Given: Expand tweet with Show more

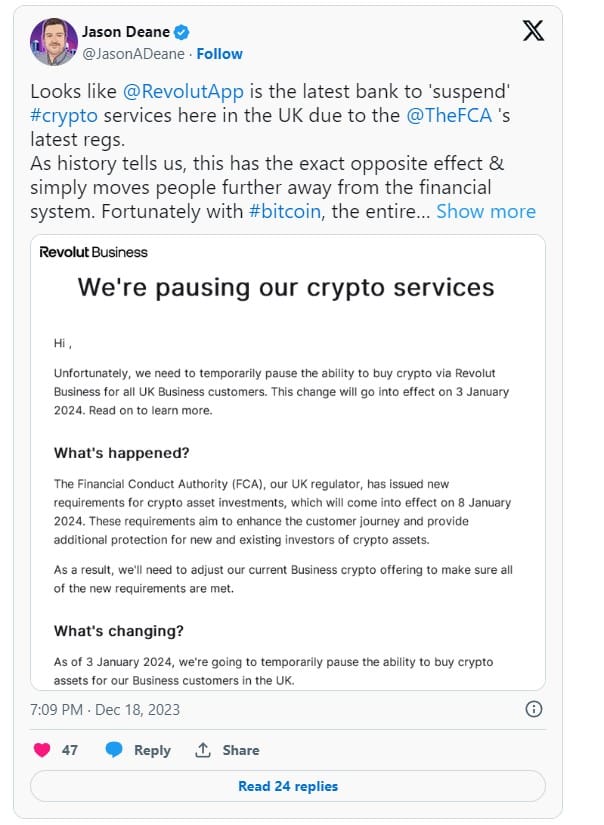Looking at the screenshot, I should pyautogui.click(x=486, y=211).
